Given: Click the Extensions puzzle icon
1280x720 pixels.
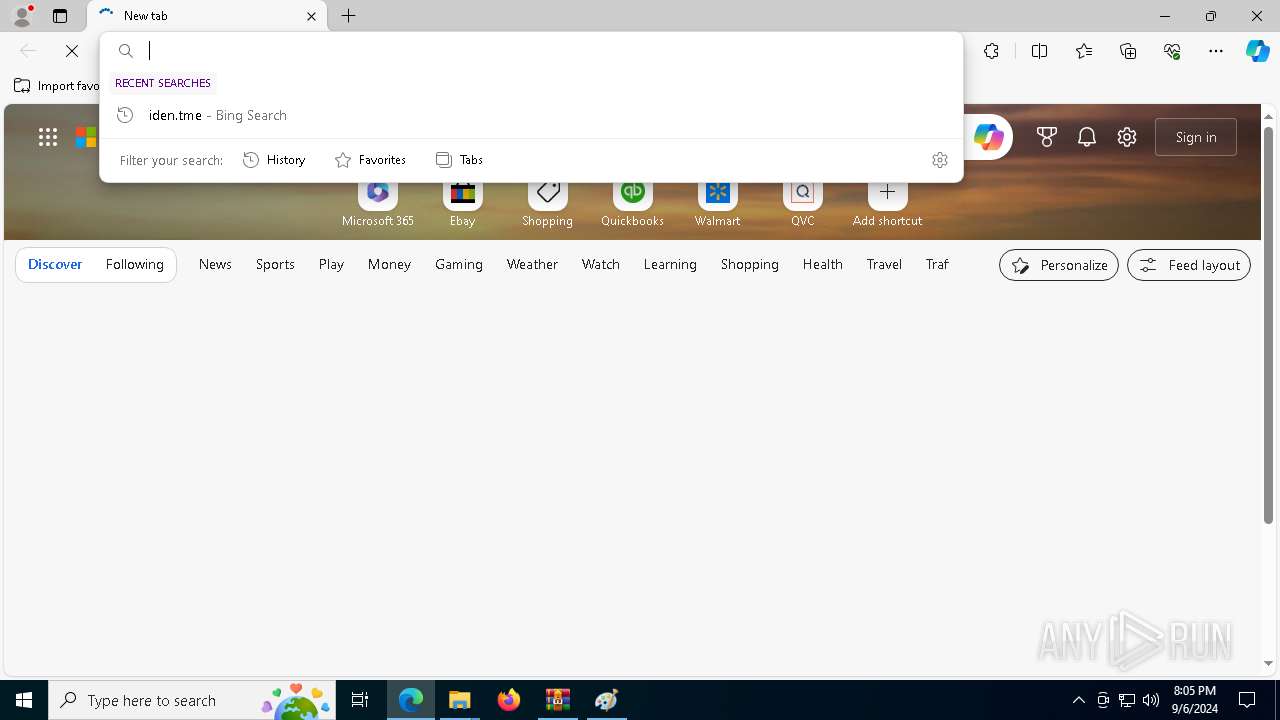Looking at the screenshot, I should [991, 51].
